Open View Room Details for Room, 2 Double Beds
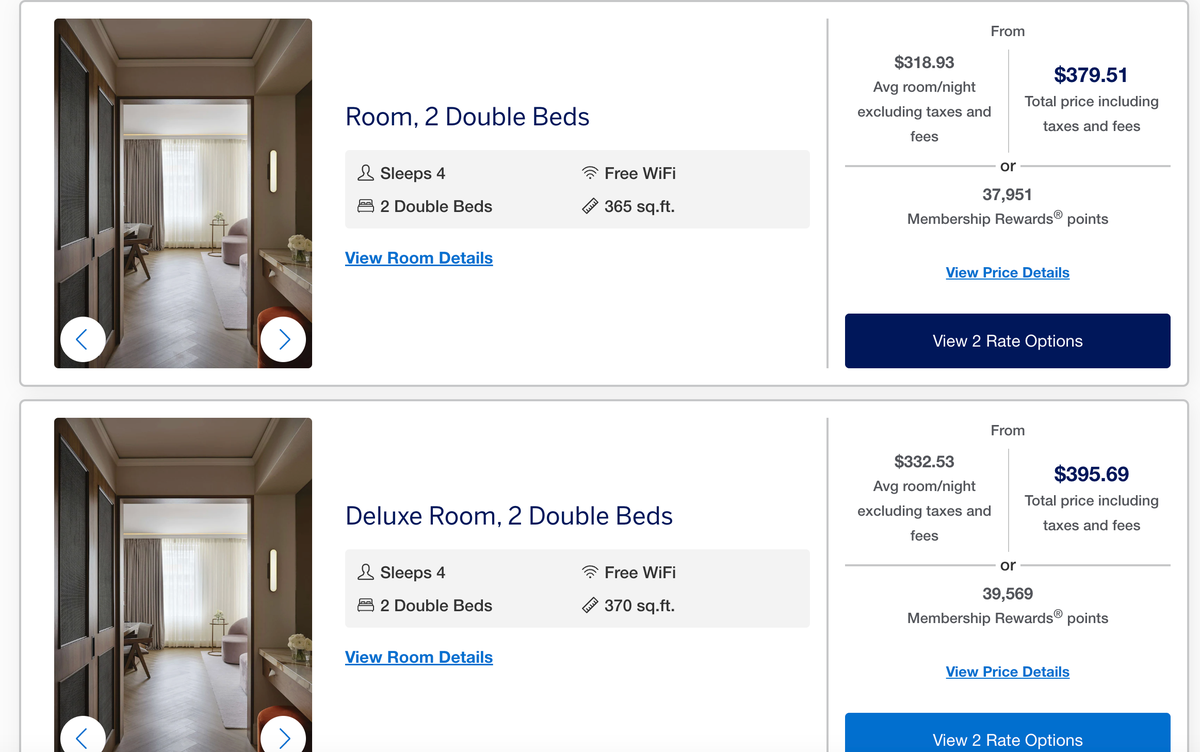Image resolution: width=1200 pixels, height=752 pixels. click(x=418, y=258)
